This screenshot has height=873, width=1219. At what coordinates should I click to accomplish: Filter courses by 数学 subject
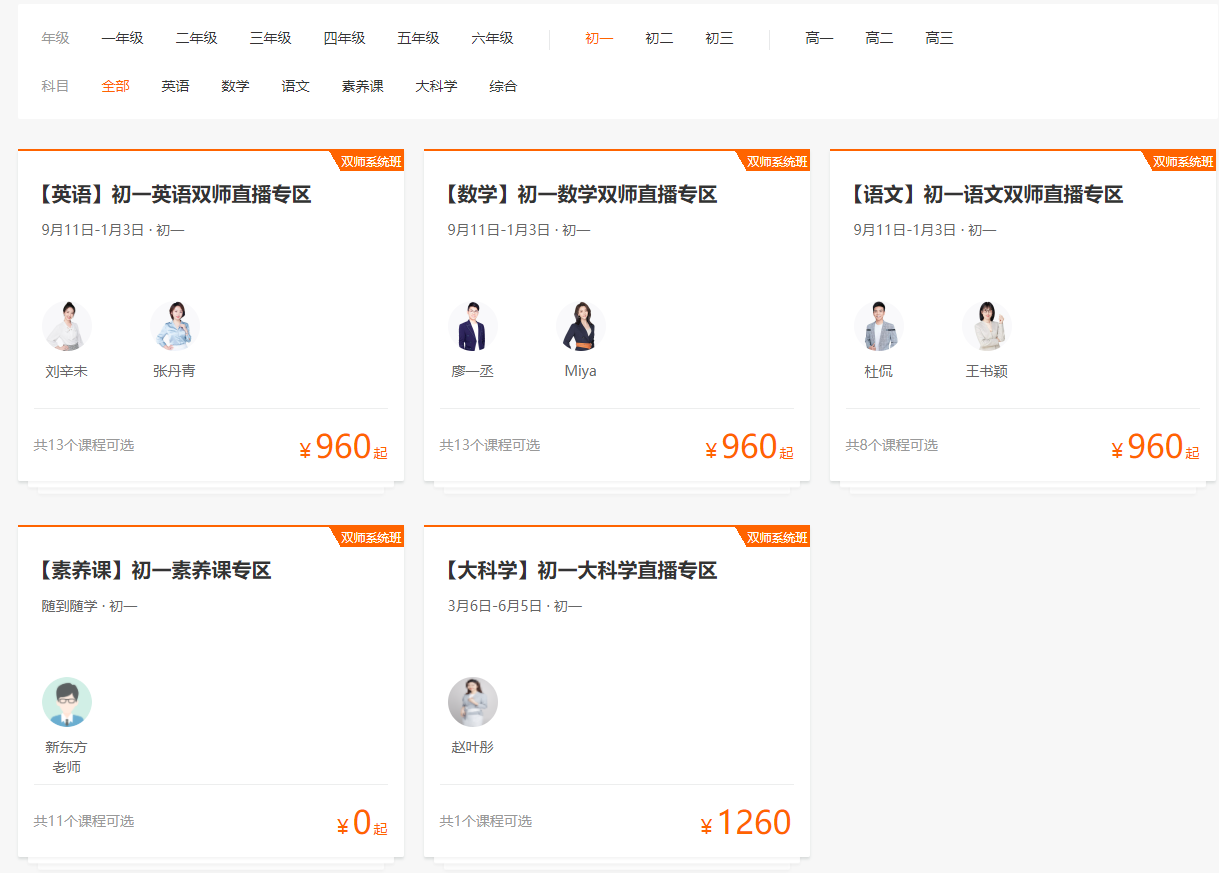[x=235, y=86]
